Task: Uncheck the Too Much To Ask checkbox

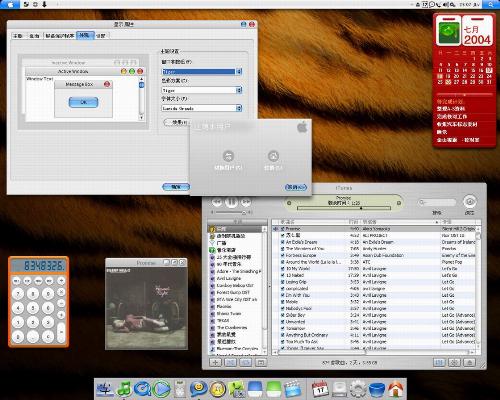Action: (282, 342)
